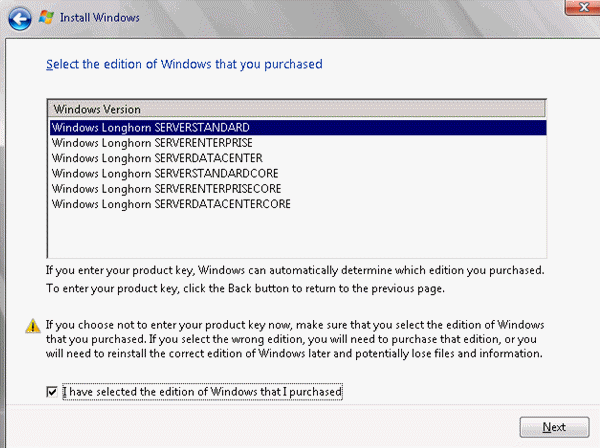Select Windows Longhorn SERVERENTERPRISE edition
The image size is (600, 448).
298,143
